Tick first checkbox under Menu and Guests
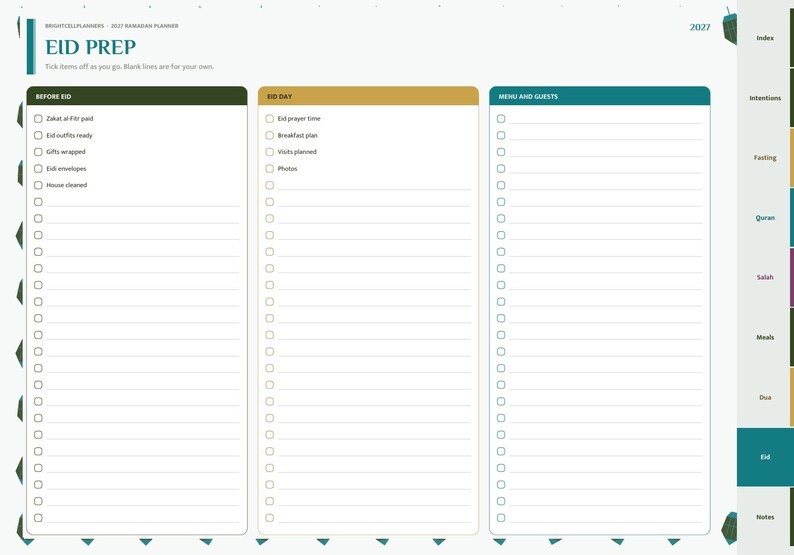The image size is (794, 555). (501, 118)
